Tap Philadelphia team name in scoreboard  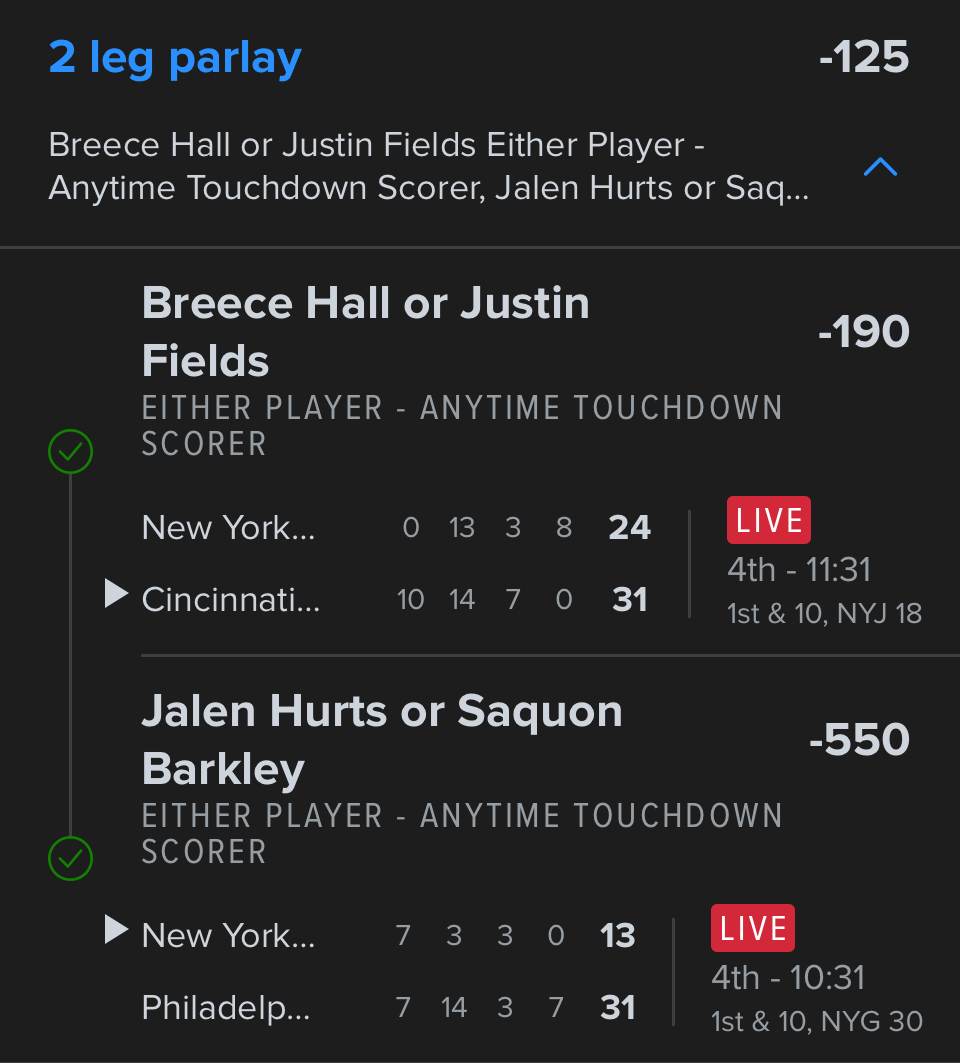pos(226,1007)
